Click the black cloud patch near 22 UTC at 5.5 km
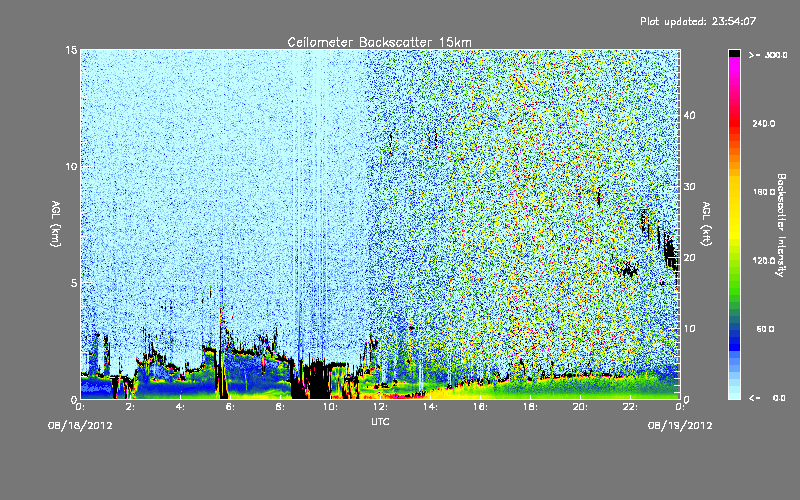The height and width of the screenshot is (500, 800). tap(627, 269)
